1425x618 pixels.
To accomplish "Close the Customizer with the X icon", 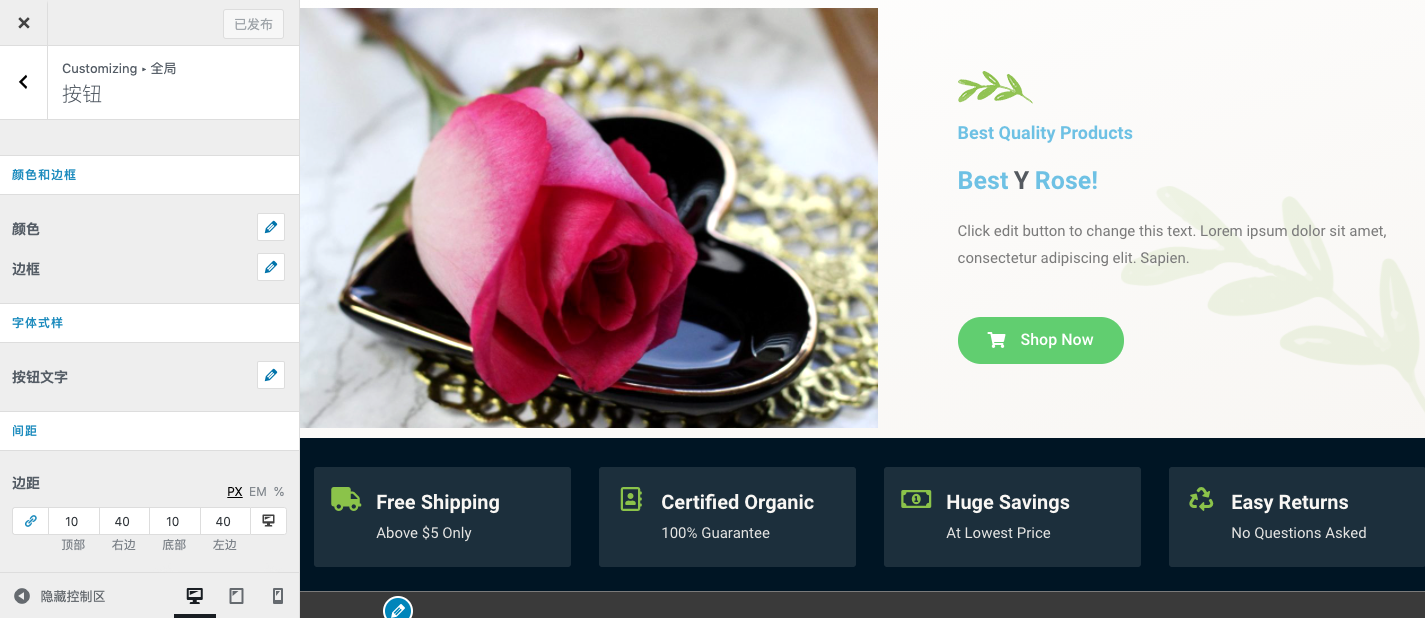I will (24, 23).
